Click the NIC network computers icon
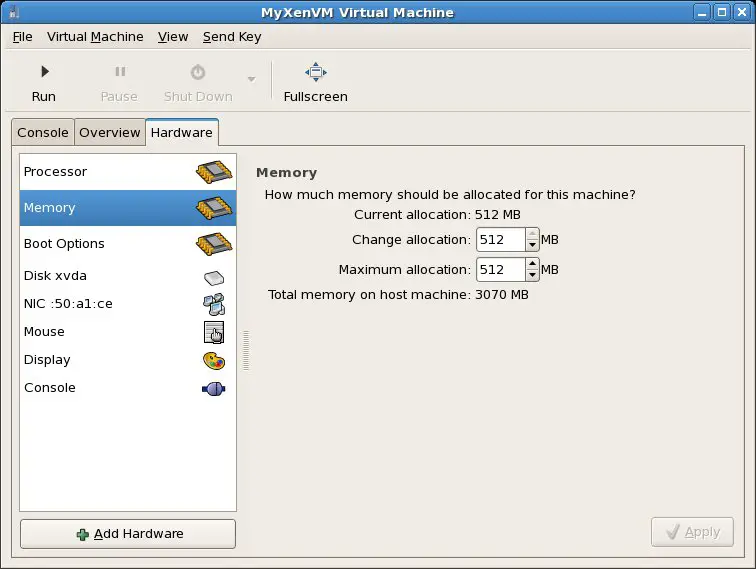The image size is (756, 569). click(214, 304)
